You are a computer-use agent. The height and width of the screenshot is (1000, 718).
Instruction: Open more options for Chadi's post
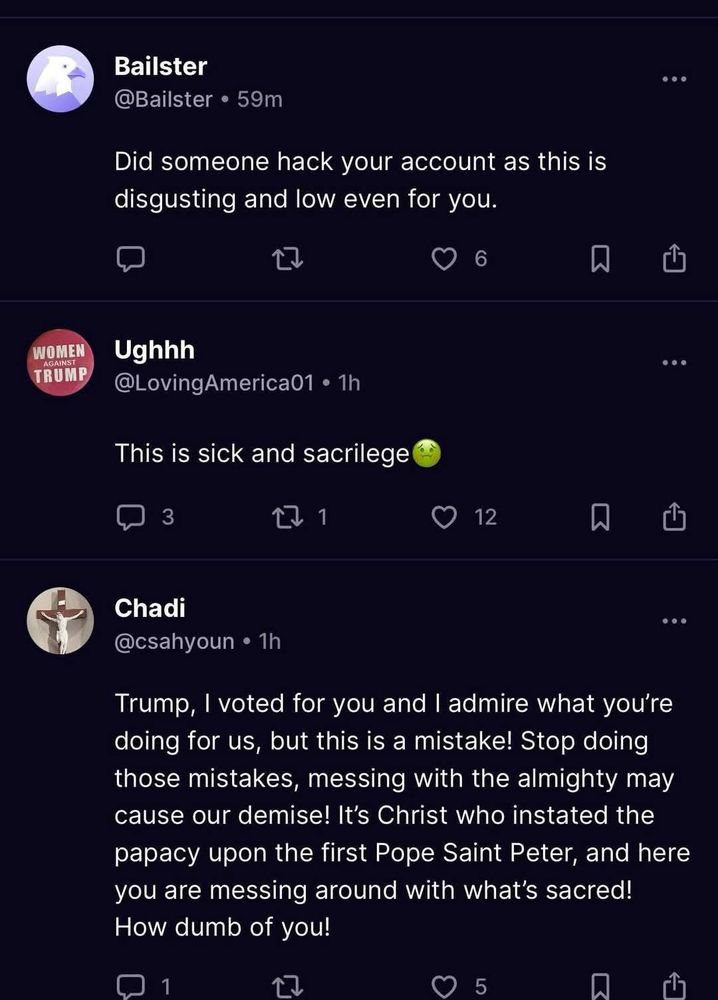674,621
